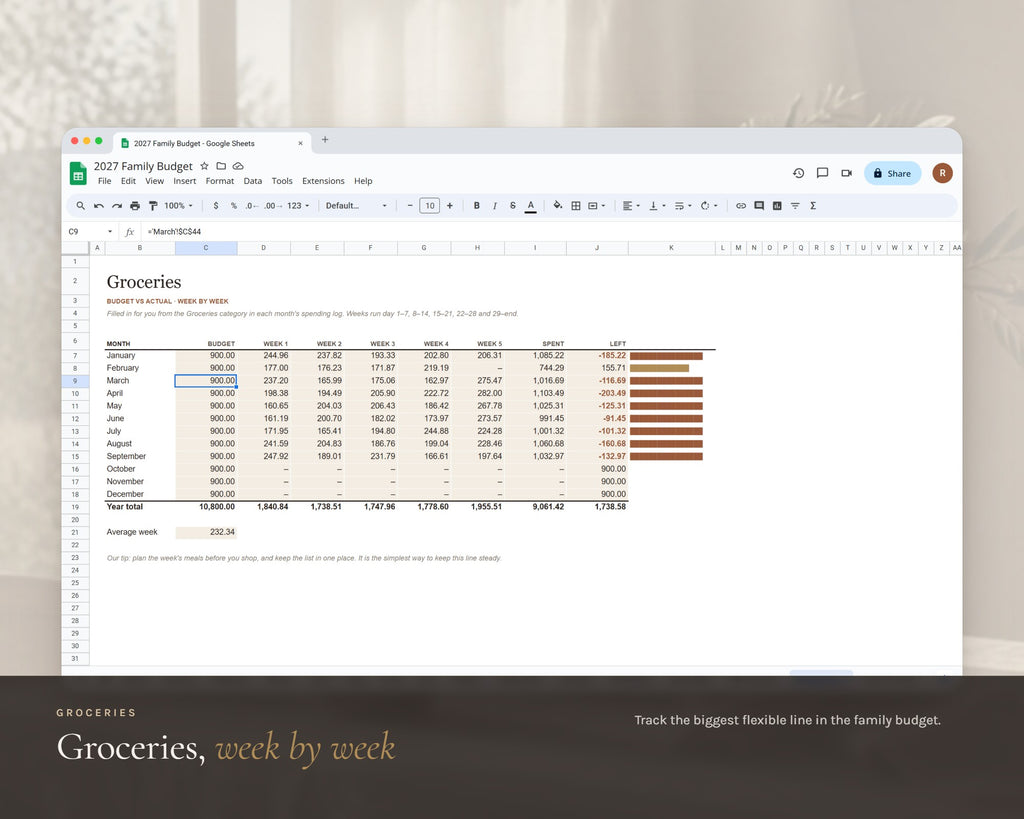Open the Insert menu

185,181
